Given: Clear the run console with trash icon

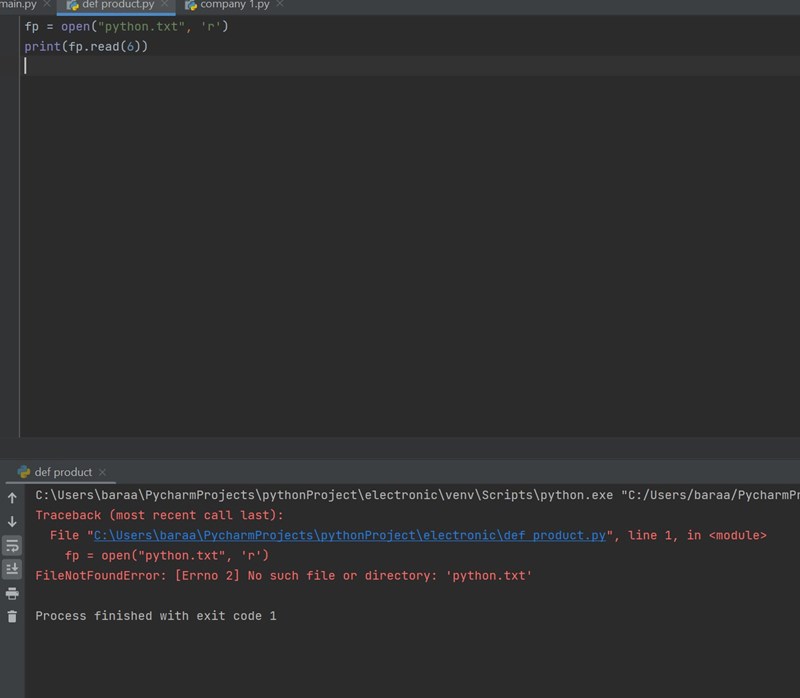Looking at the screenshot, I should pos(12,617).
